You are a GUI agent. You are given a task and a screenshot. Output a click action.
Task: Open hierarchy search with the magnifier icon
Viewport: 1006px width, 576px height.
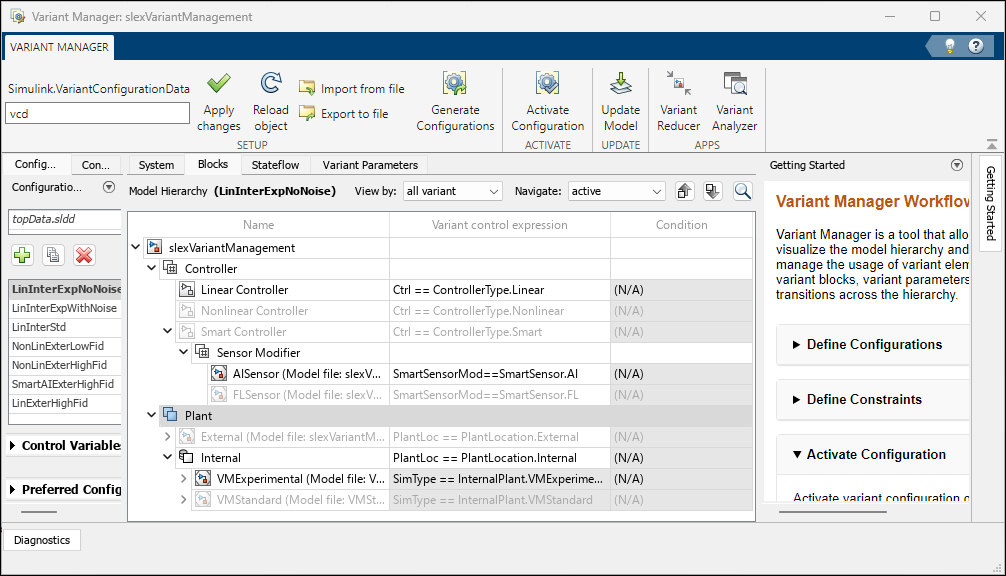[742, 190]
